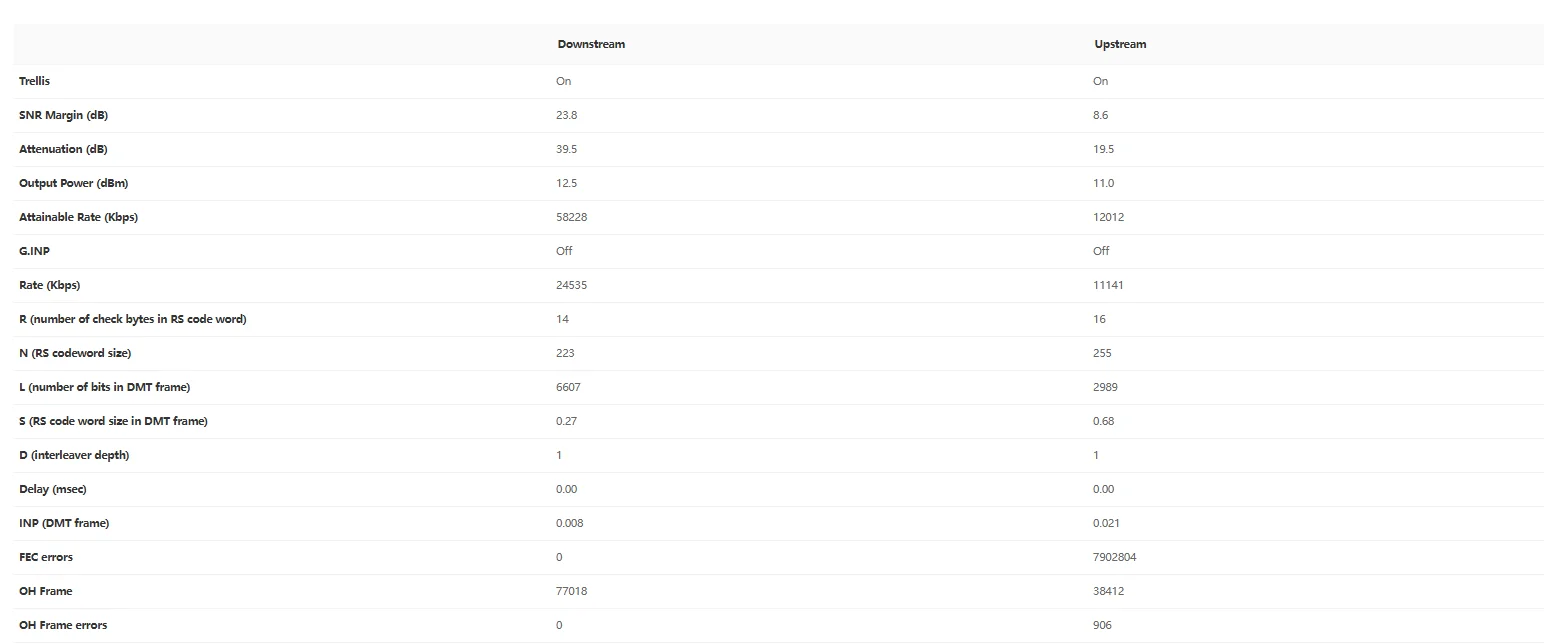
Task: Select the Trellis row label
Action: (x=34, y=81)
